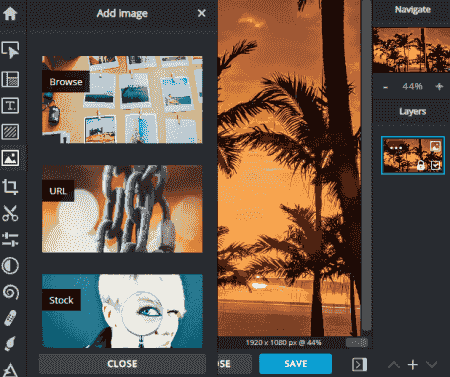Toggle the layer lock icon
The width and height of the screenshot is (450, 377).
pyautogui.click(x=421, y=165)
